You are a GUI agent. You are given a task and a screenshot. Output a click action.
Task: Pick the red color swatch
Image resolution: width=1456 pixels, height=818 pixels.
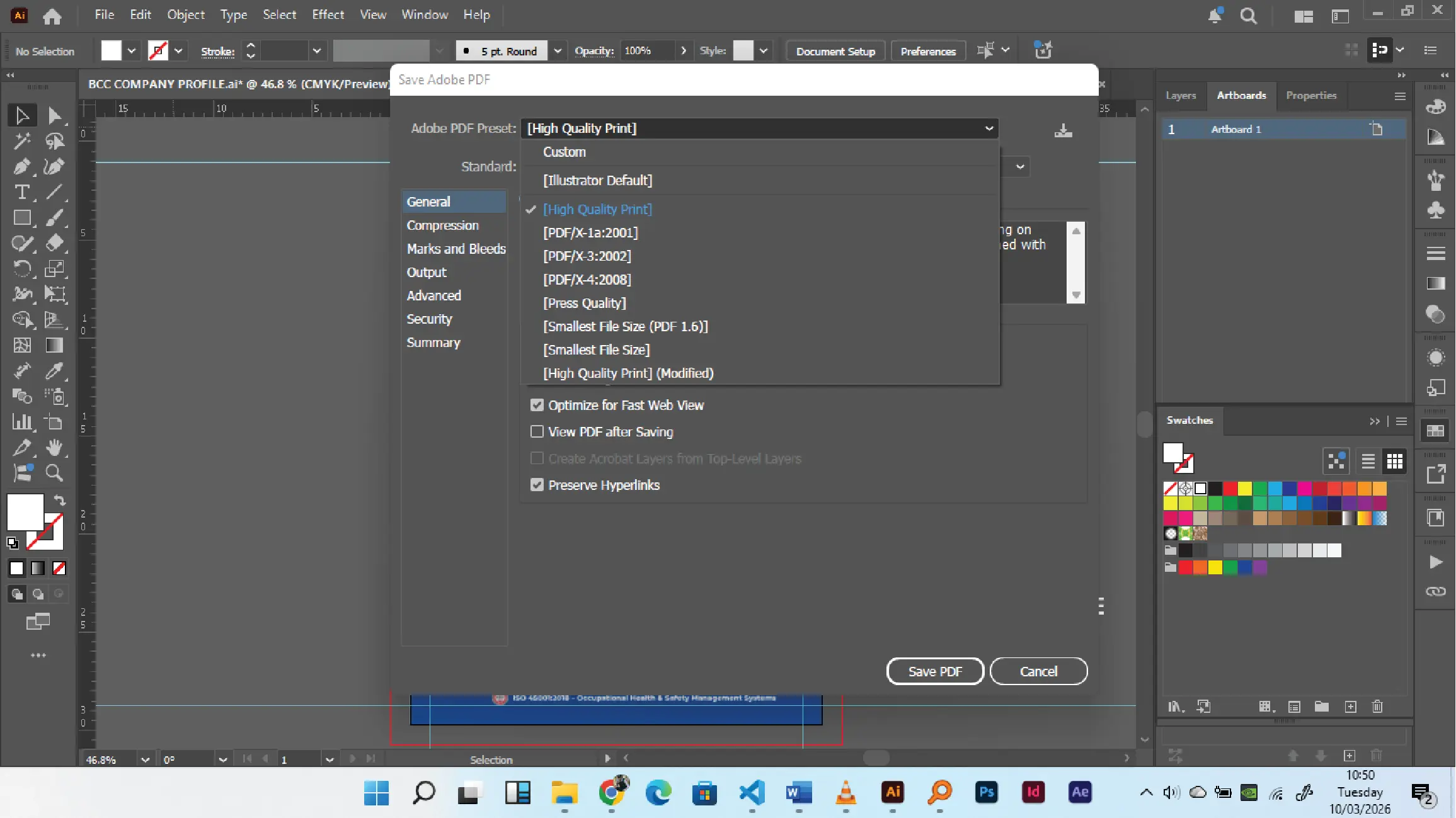[1230, 489]
